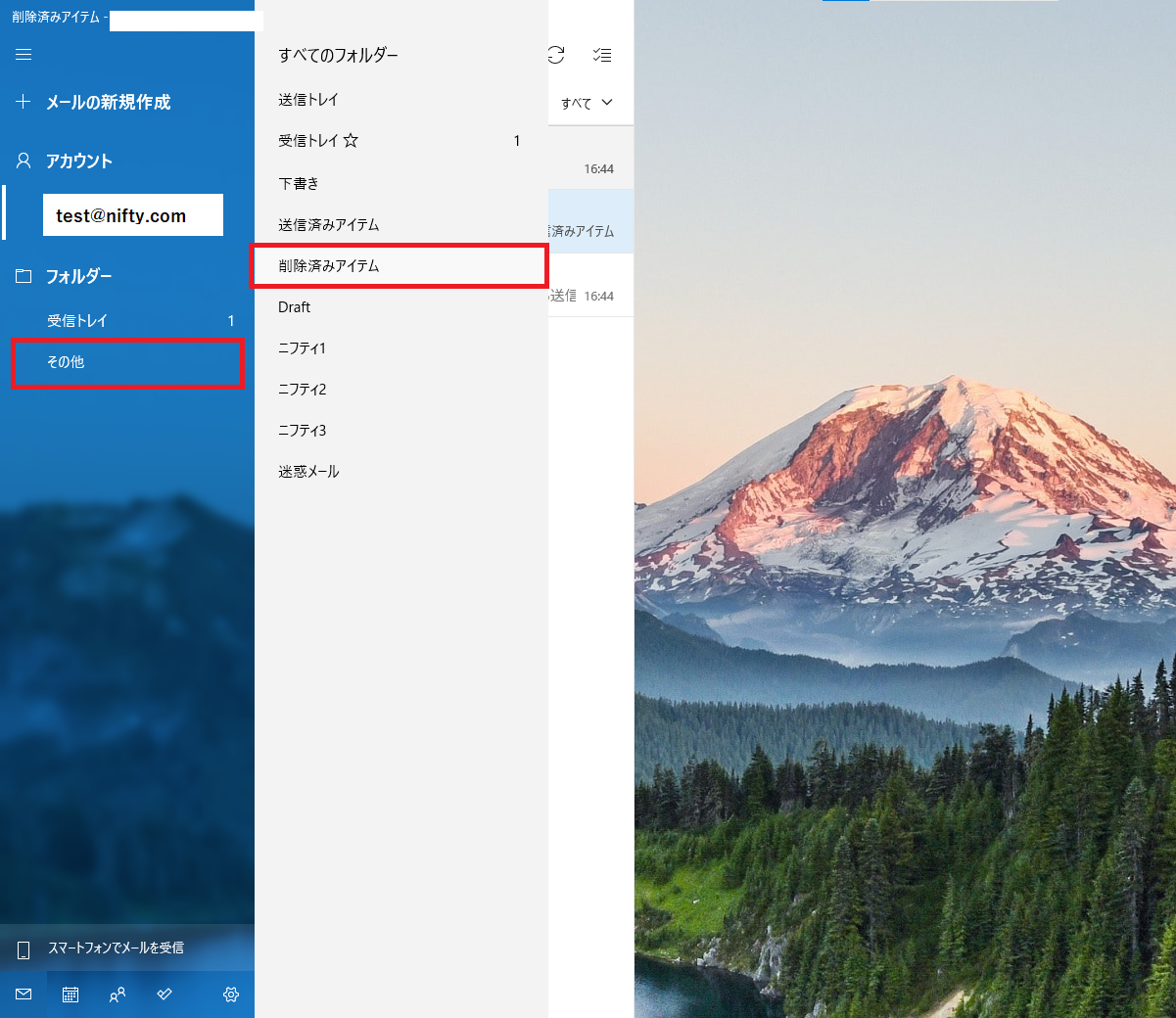This screenshot has width=1176, height=1018.
Task: Select test@nifty.com account
Action: (x=132, y=215)
